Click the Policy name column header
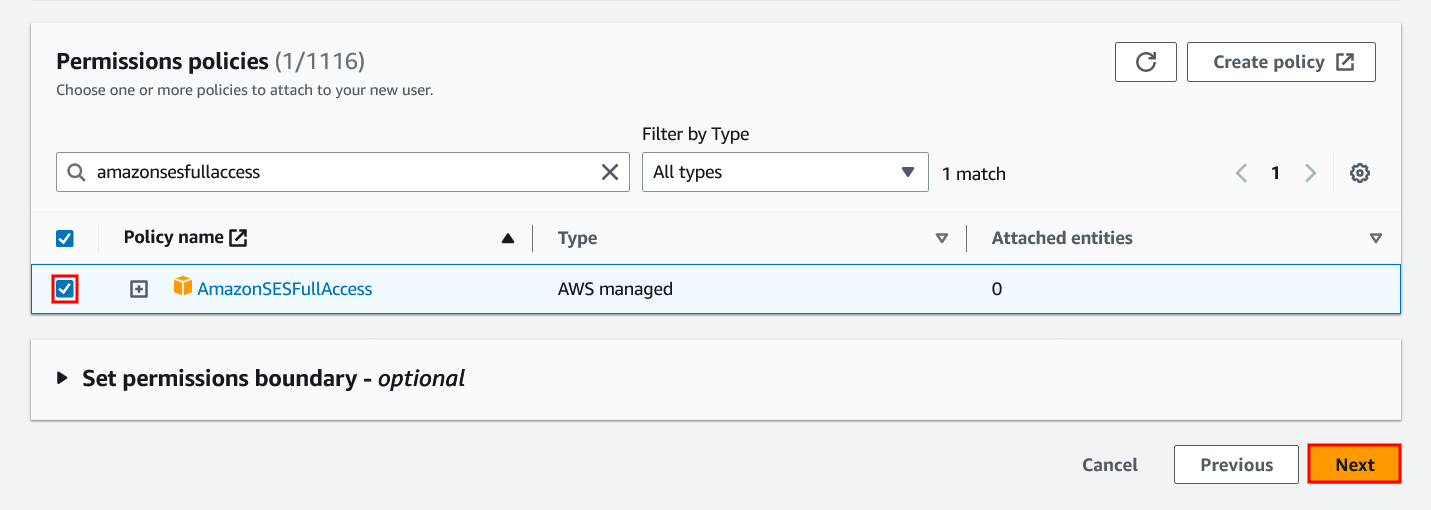This screenshot has width=1431, height=510. tap(174, 237)
